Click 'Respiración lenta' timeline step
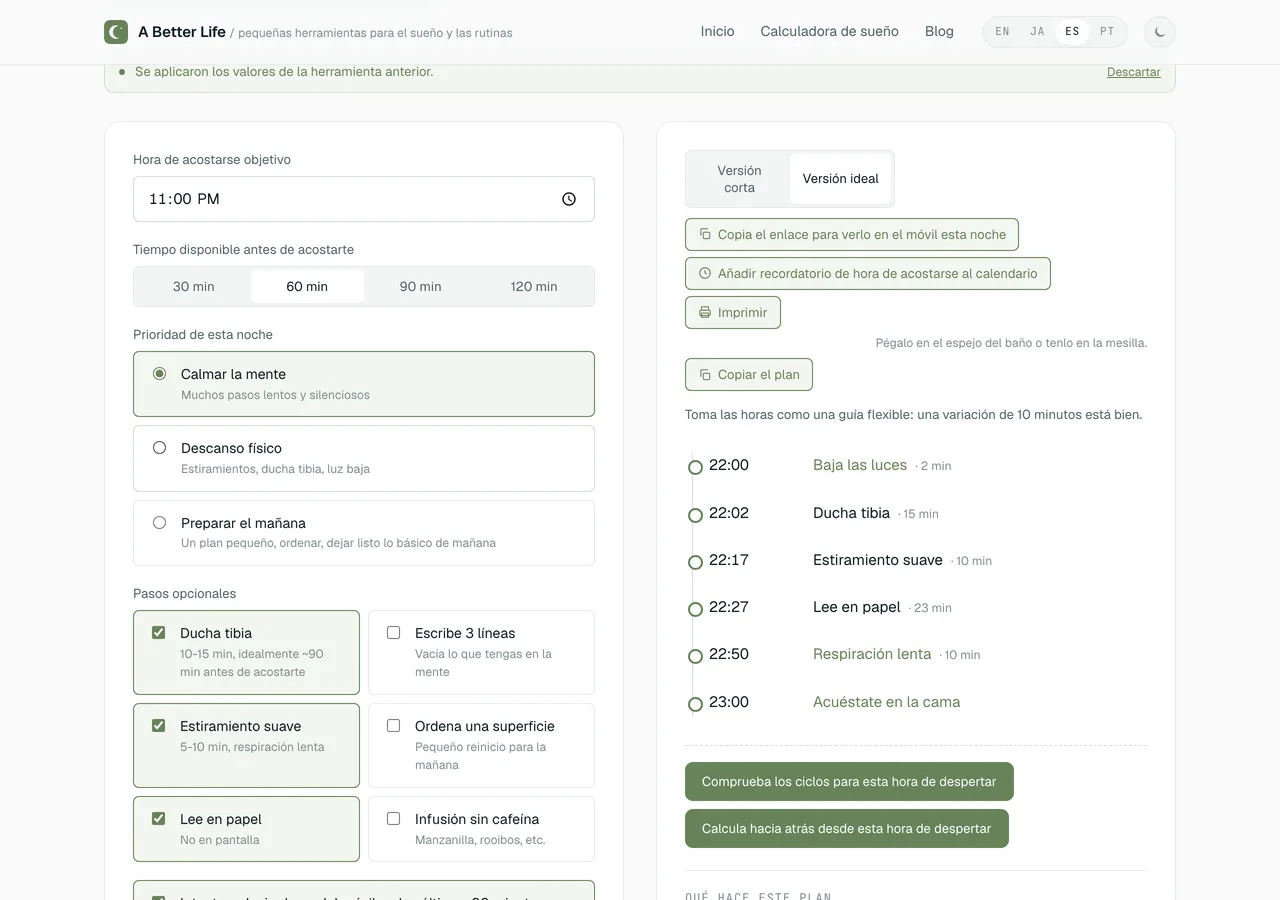 tap(872, 654)
